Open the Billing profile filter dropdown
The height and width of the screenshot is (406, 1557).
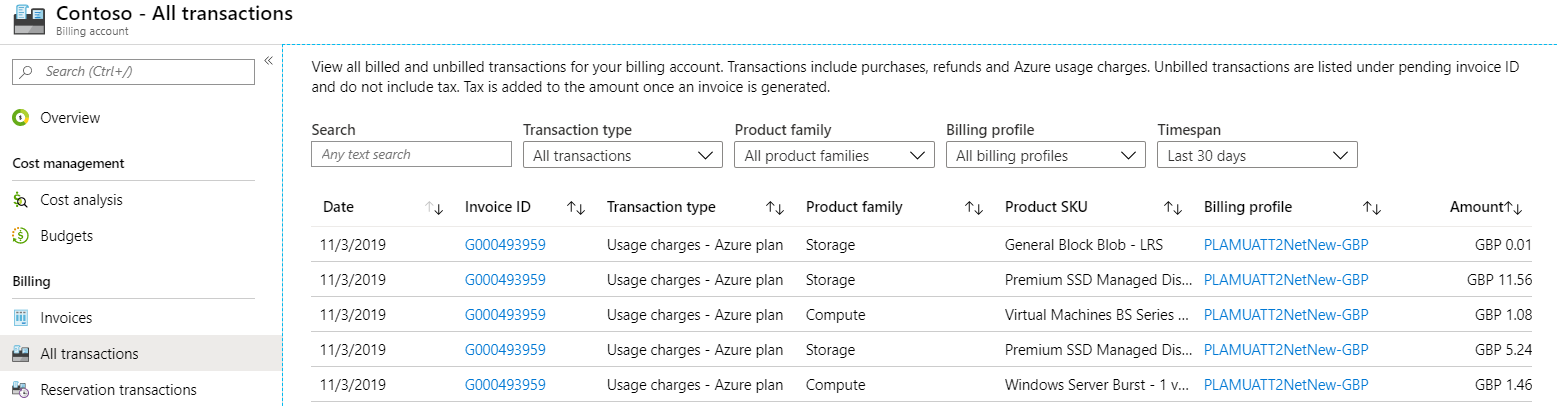pos(1045,156)
